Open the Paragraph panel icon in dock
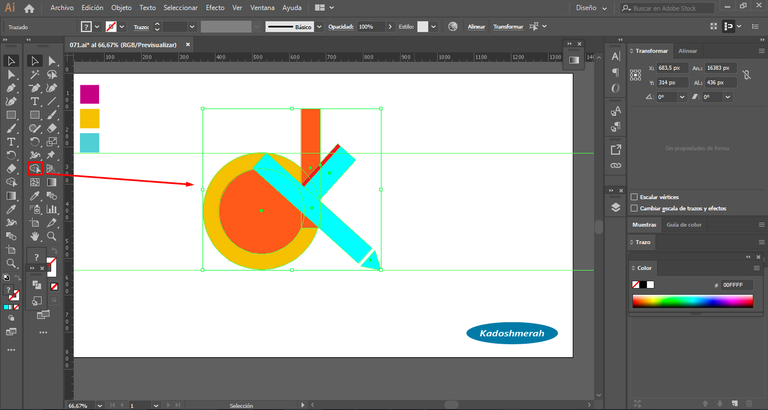 click(x=616, y=72)
